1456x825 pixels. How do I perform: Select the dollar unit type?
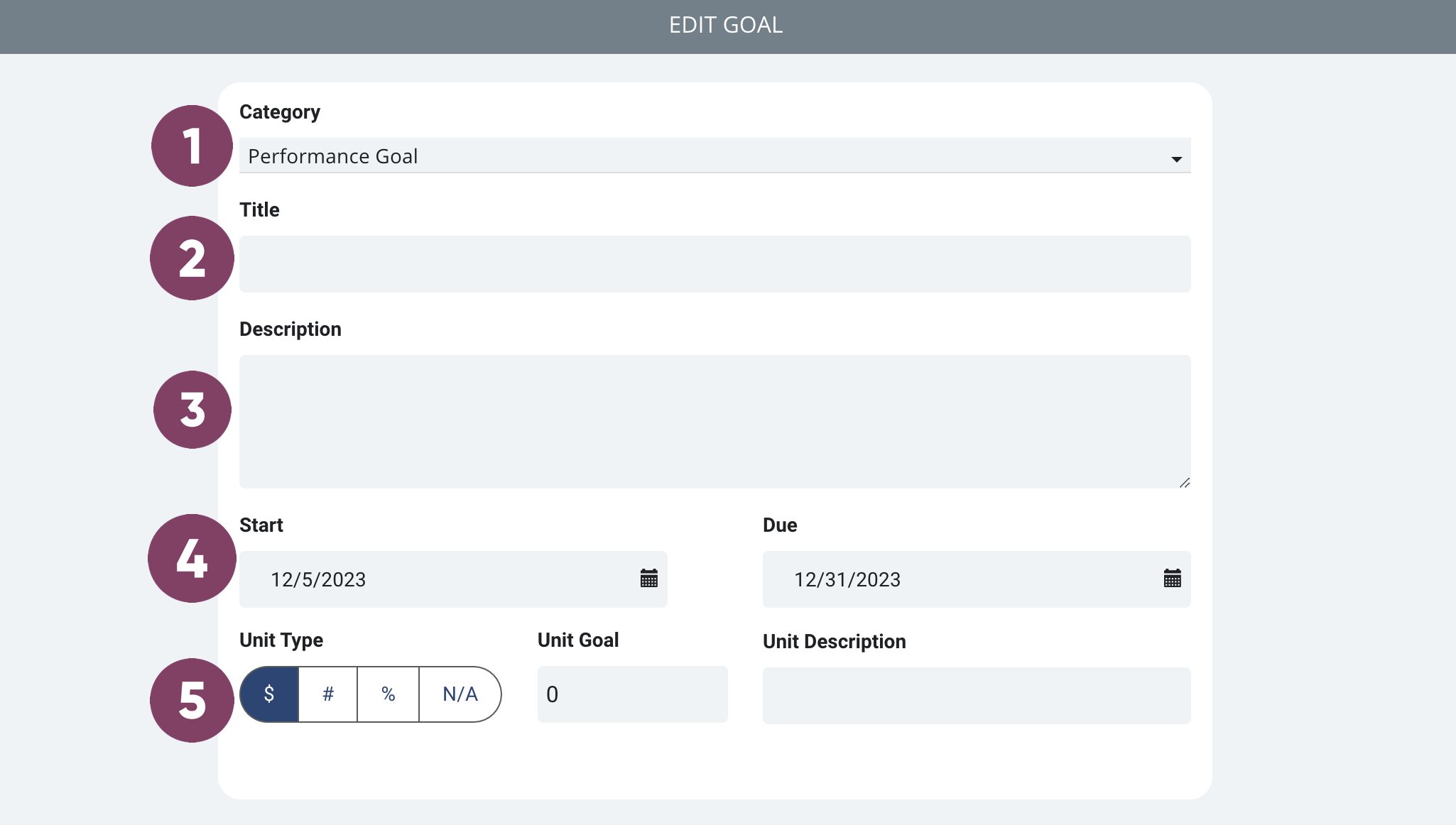[269, 694]
